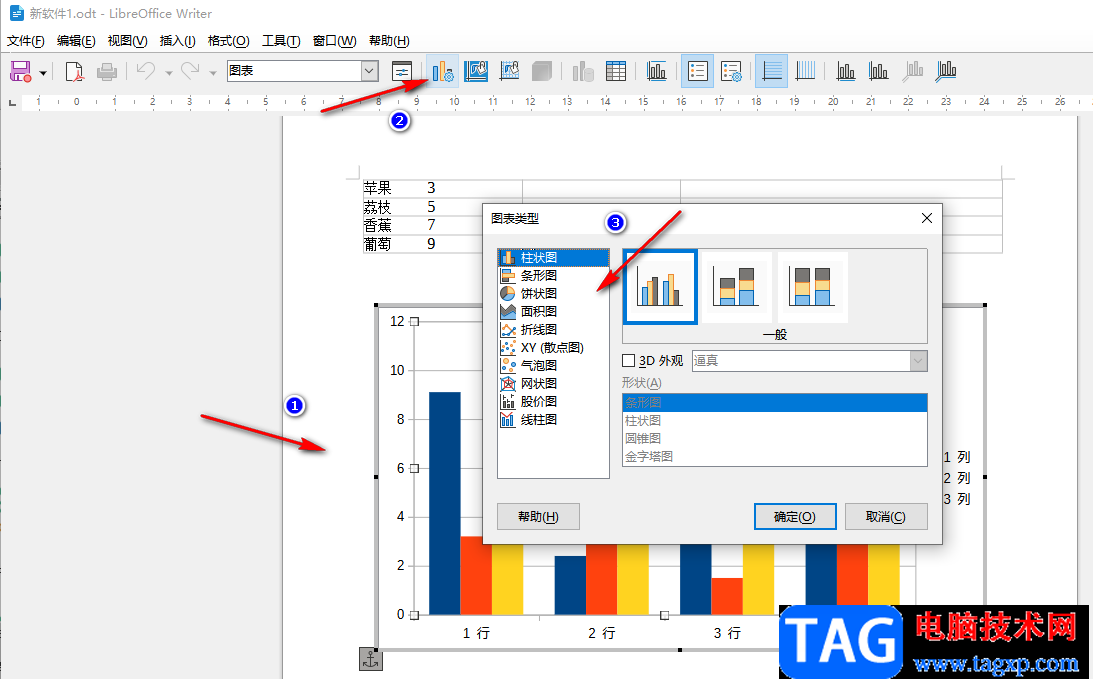
Task: Click the 帮助(H) button in dialog
Action: click(x=538, y=517)
